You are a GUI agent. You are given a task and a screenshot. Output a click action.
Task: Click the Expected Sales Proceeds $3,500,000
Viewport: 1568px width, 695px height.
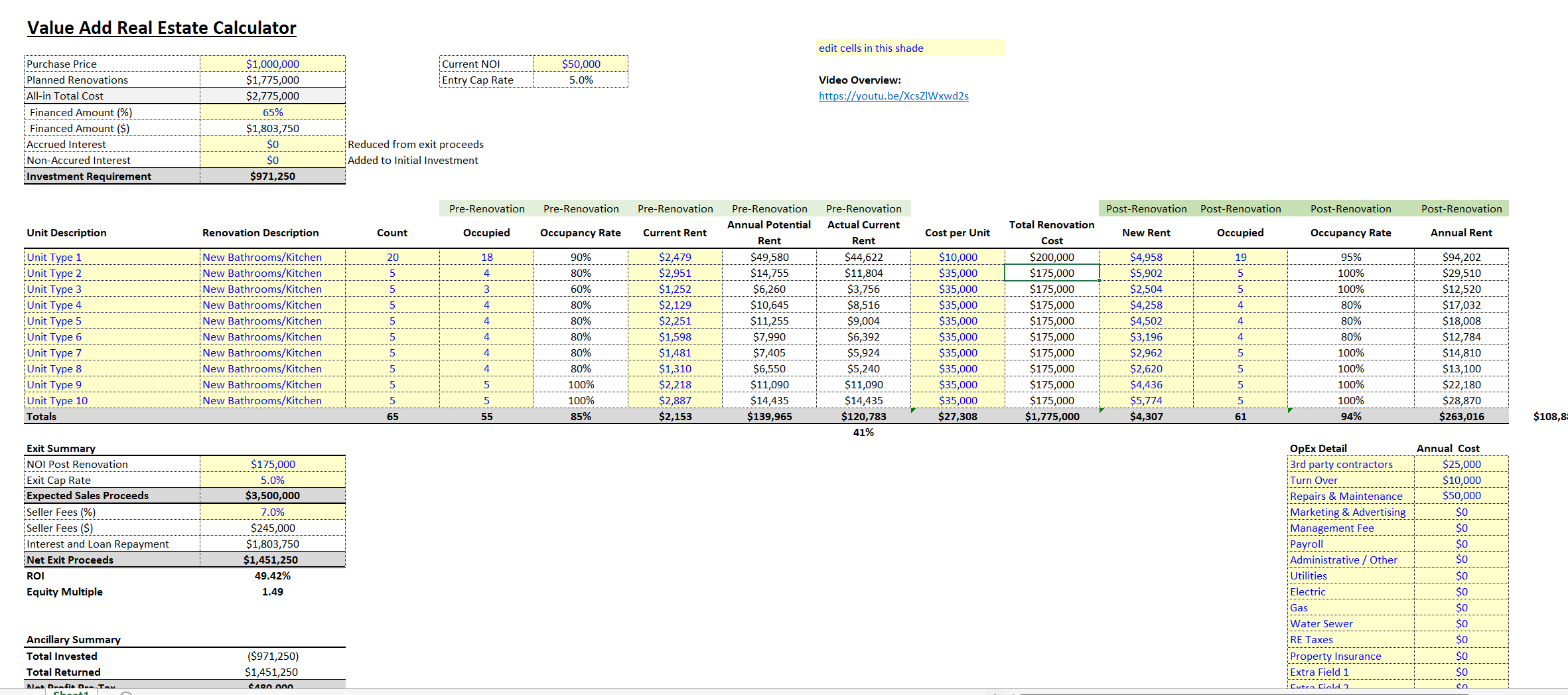[x=273, y=496]
